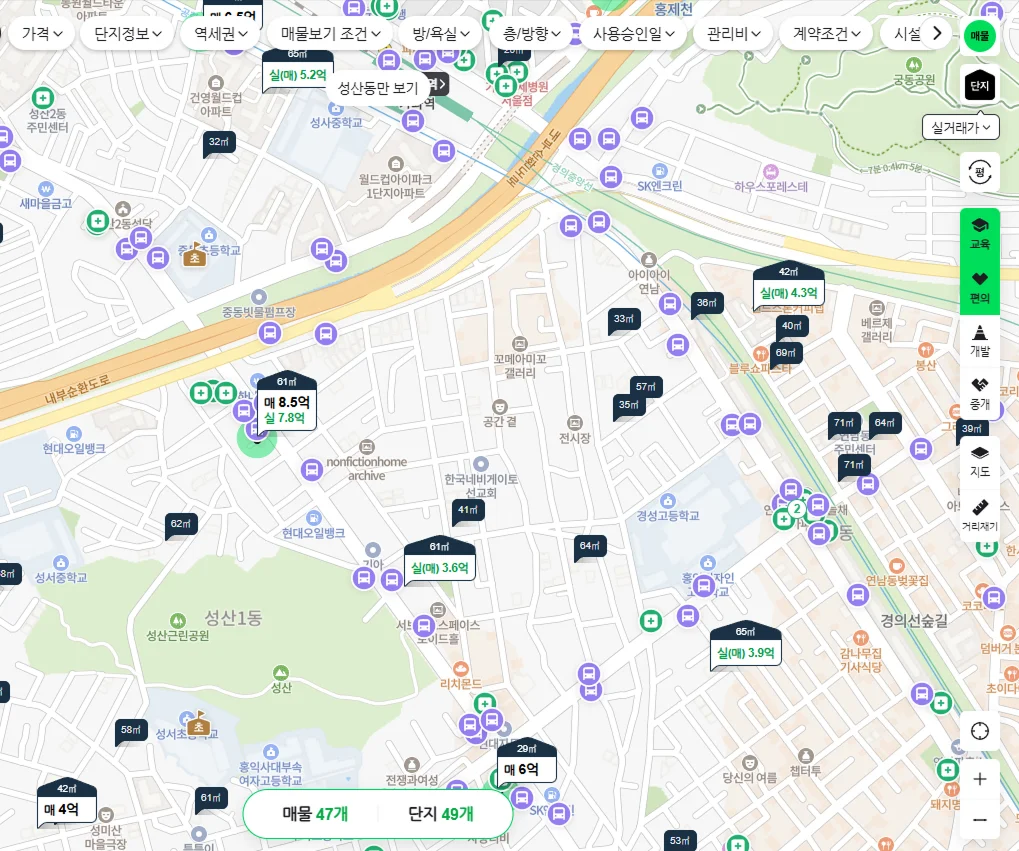The image size is (1019, 851).
Task: Click the 33㎡ complex marker
Action: (624, 319)
